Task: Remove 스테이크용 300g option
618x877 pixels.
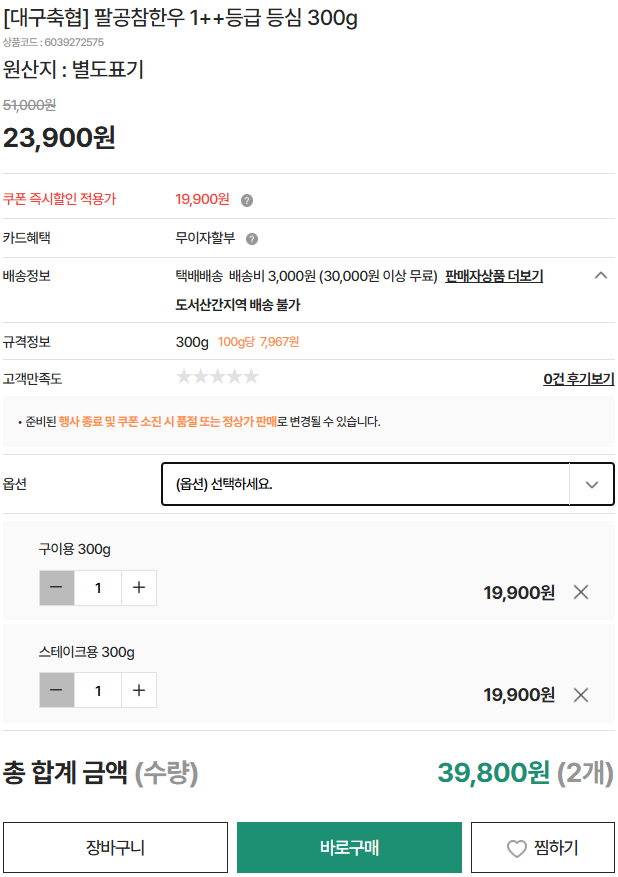Action: tap(581, 695)
